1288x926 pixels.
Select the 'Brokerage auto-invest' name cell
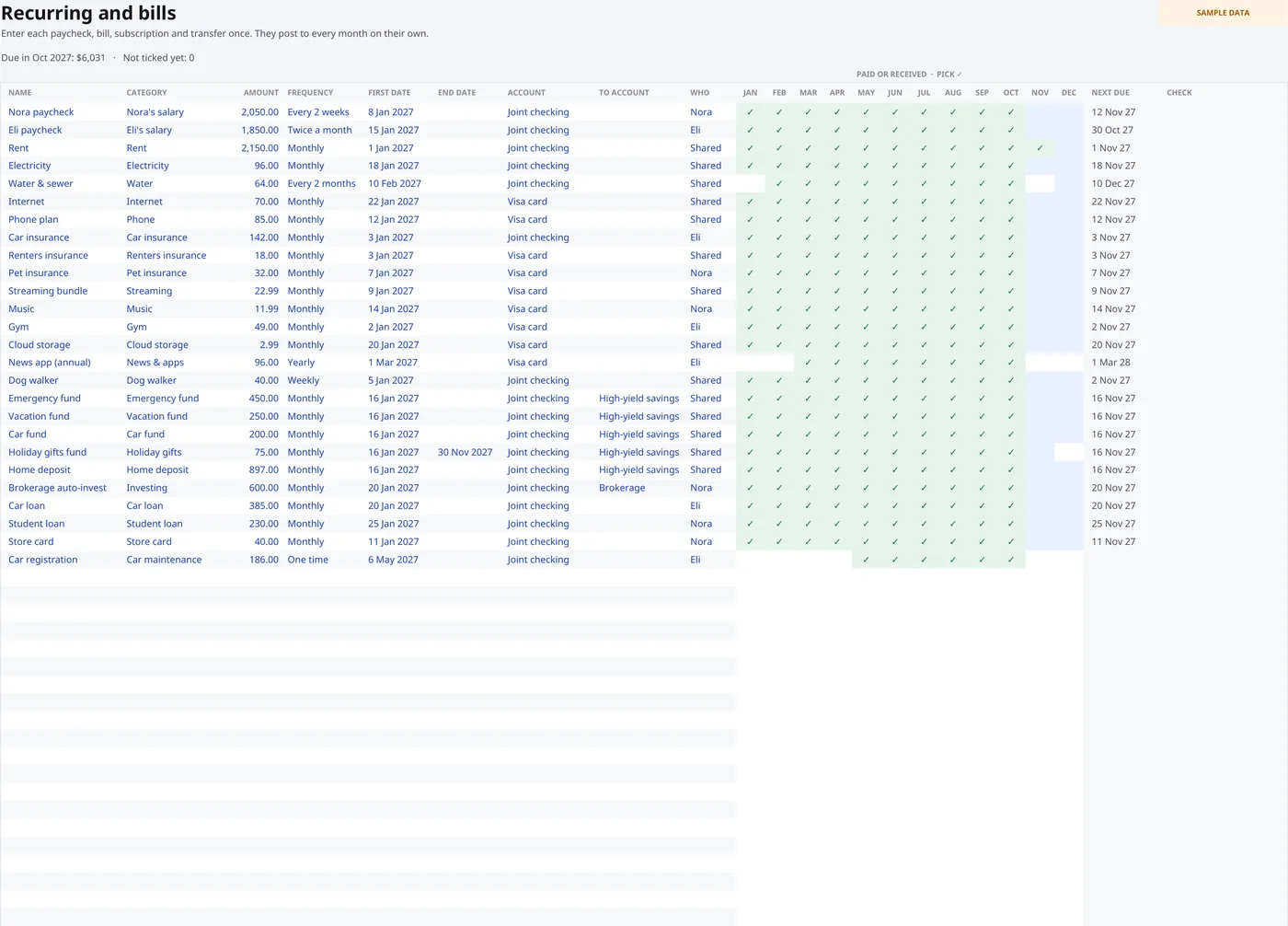coord(61,488)
